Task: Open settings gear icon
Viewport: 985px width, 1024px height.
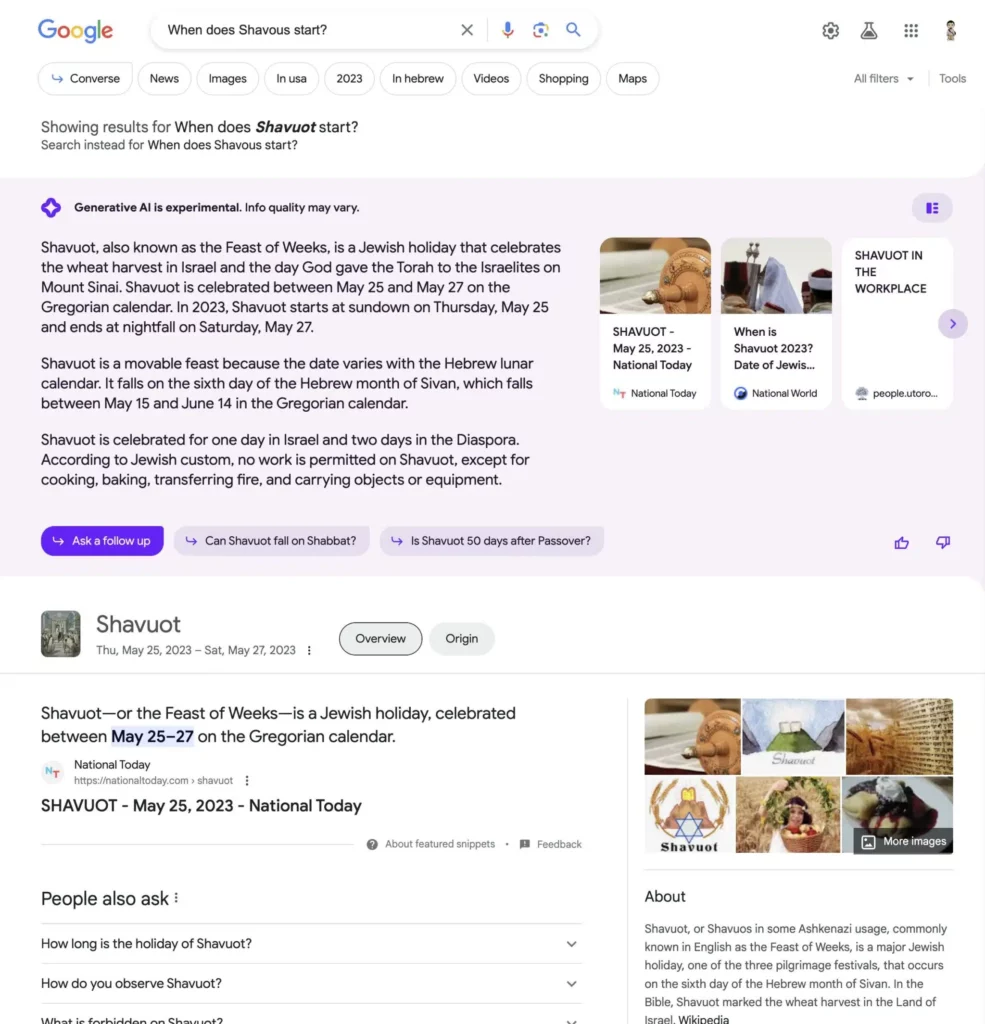Action: point(830,31)
